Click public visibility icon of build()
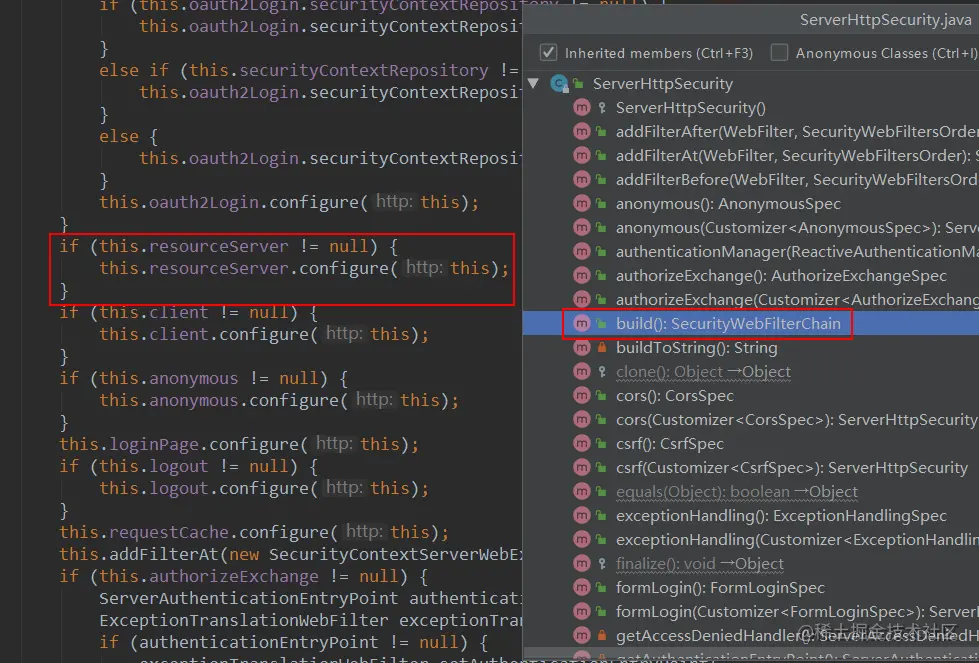 [601, 323]
